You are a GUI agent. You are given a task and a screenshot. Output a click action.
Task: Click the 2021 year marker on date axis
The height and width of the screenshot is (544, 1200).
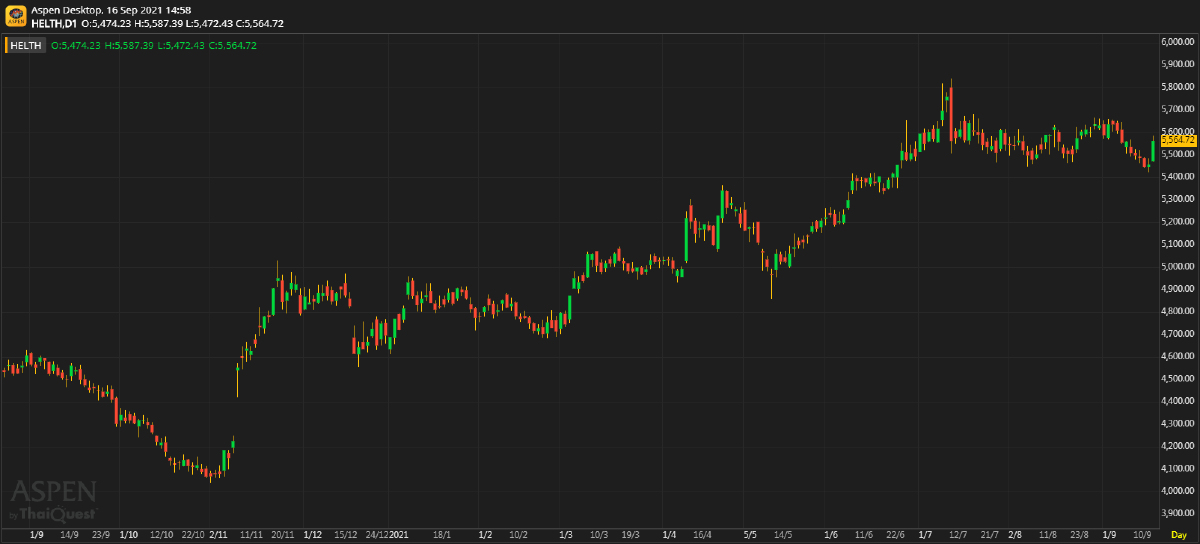pos(400,535)
